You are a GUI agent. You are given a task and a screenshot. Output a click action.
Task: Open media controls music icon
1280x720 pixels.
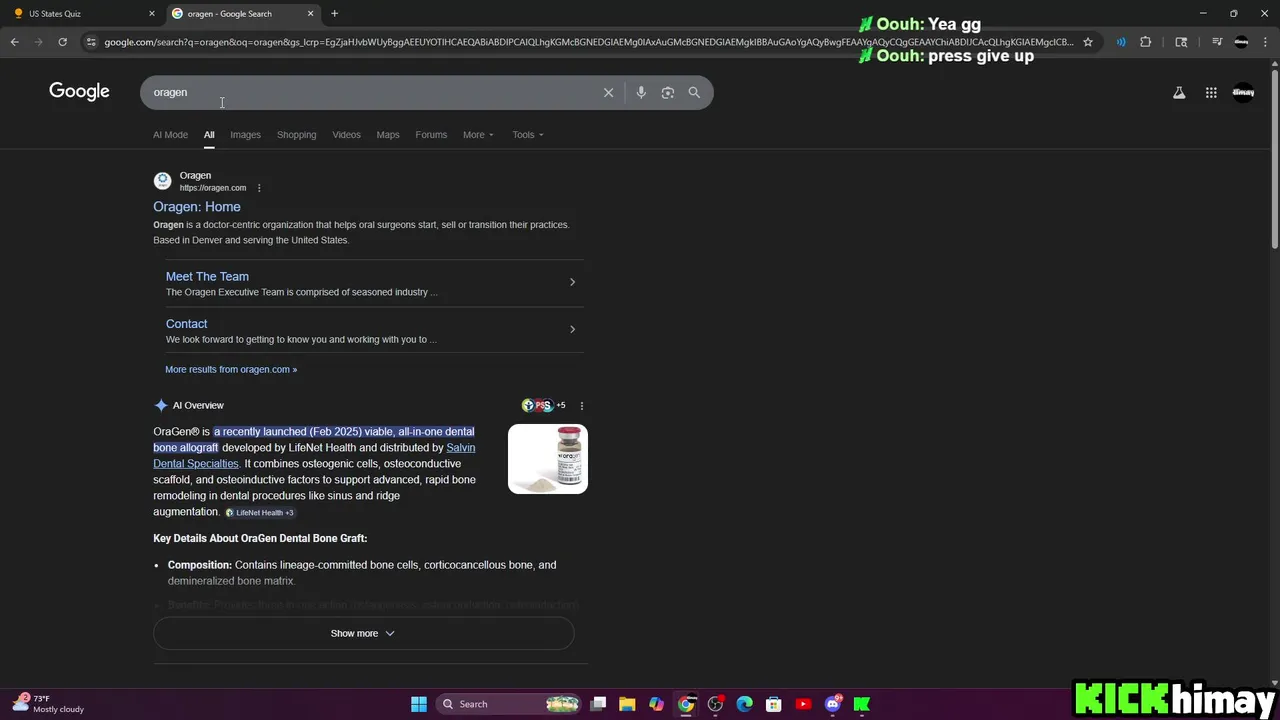(x=1217, y=42)
